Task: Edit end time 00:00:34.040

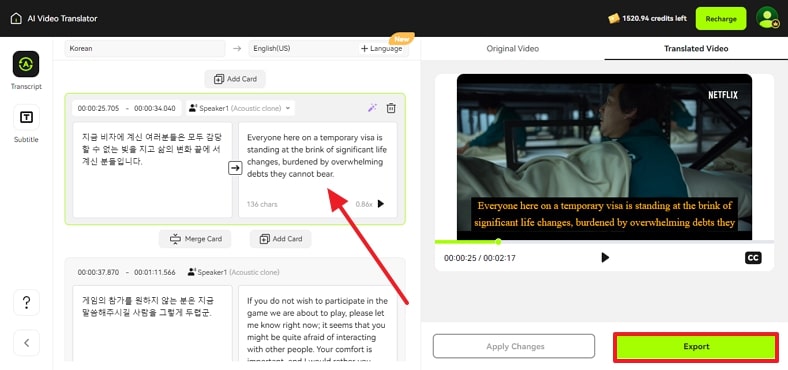Action: click(x=155, y=108)
